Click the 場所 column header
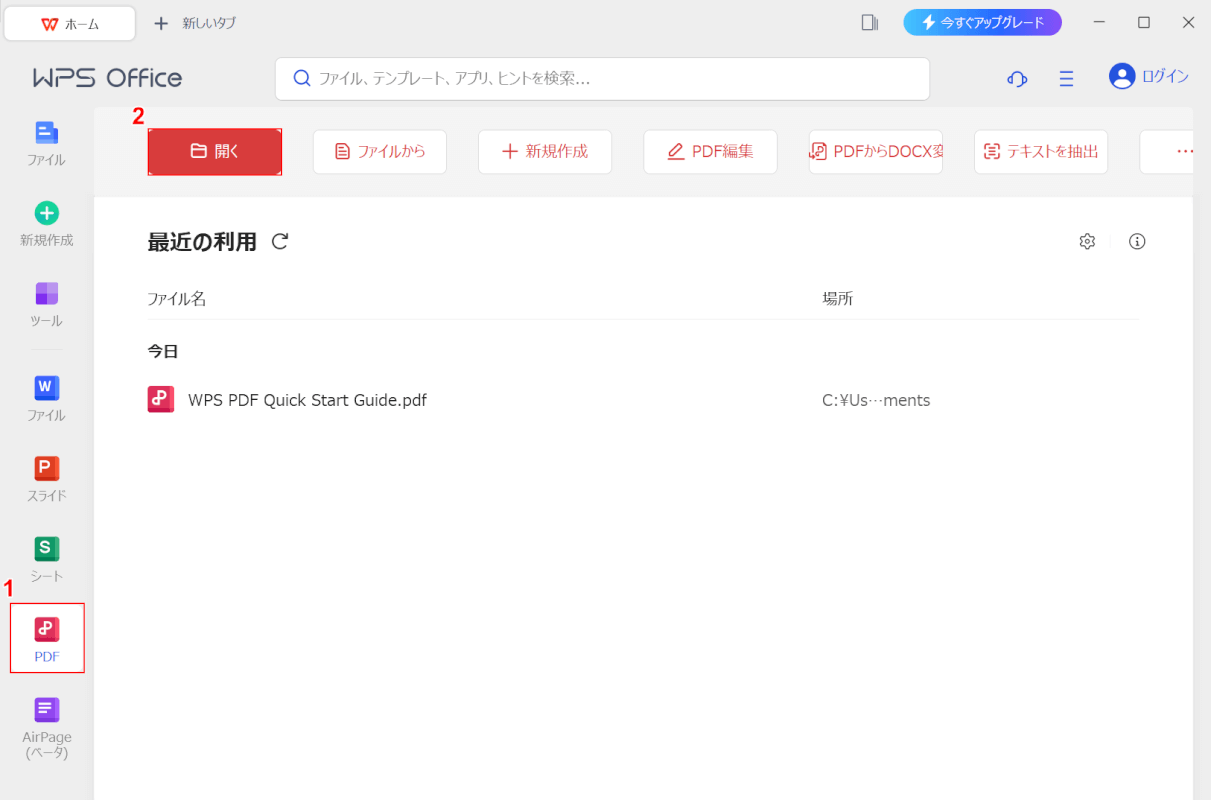This screenshot has height=800, width=1211. click(838, 299)
